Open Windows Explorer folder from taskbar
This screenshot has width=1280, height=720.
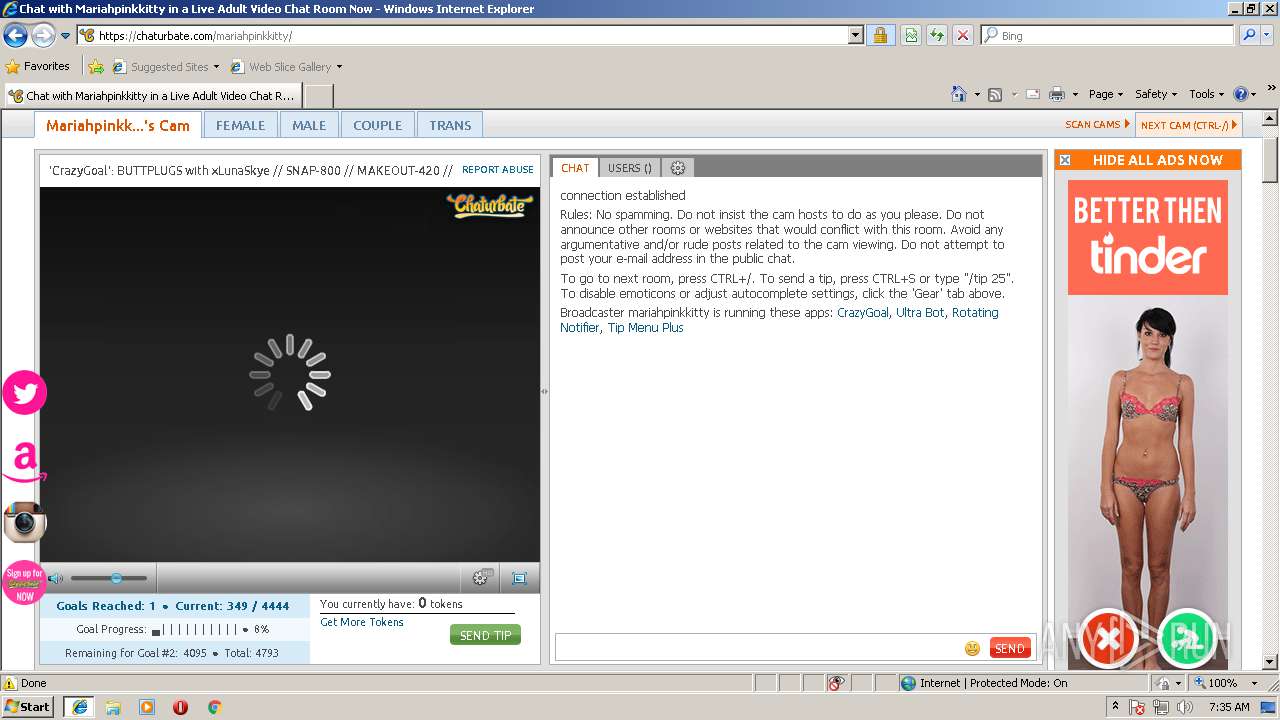point(113,707)
